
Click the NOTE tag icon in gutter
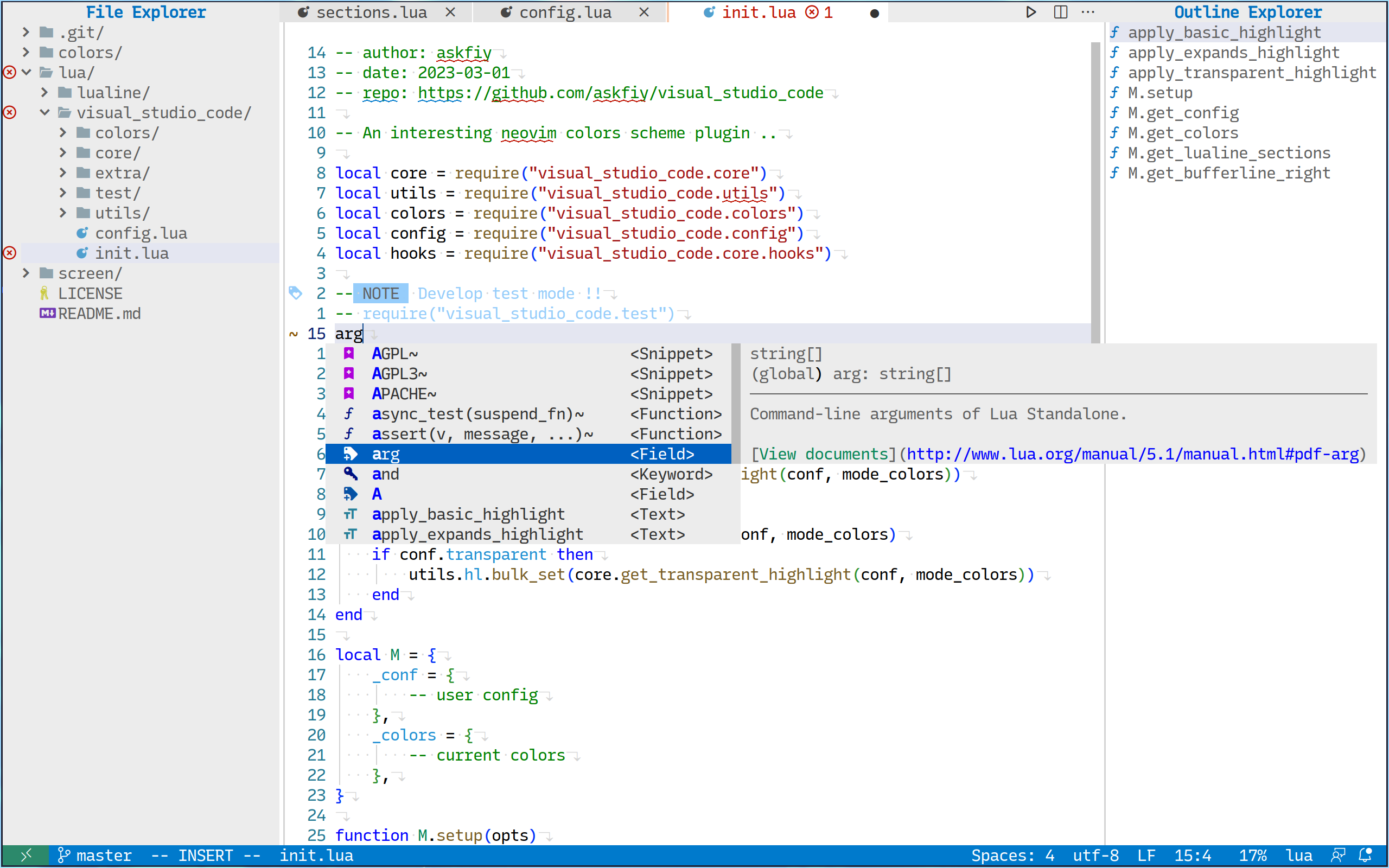[x=295, y=293]
